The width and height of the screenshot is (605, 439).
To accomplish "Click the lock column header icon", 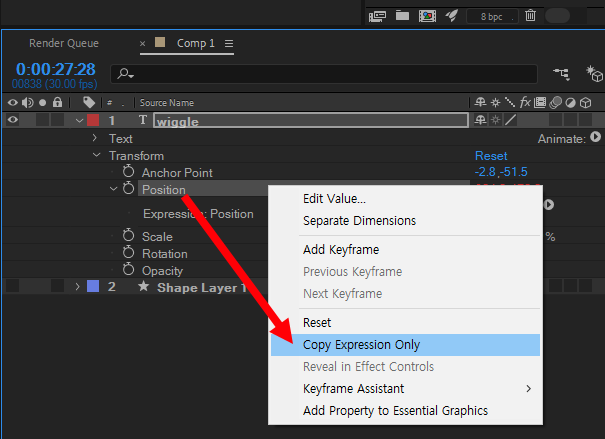I will tap(57, 102).
